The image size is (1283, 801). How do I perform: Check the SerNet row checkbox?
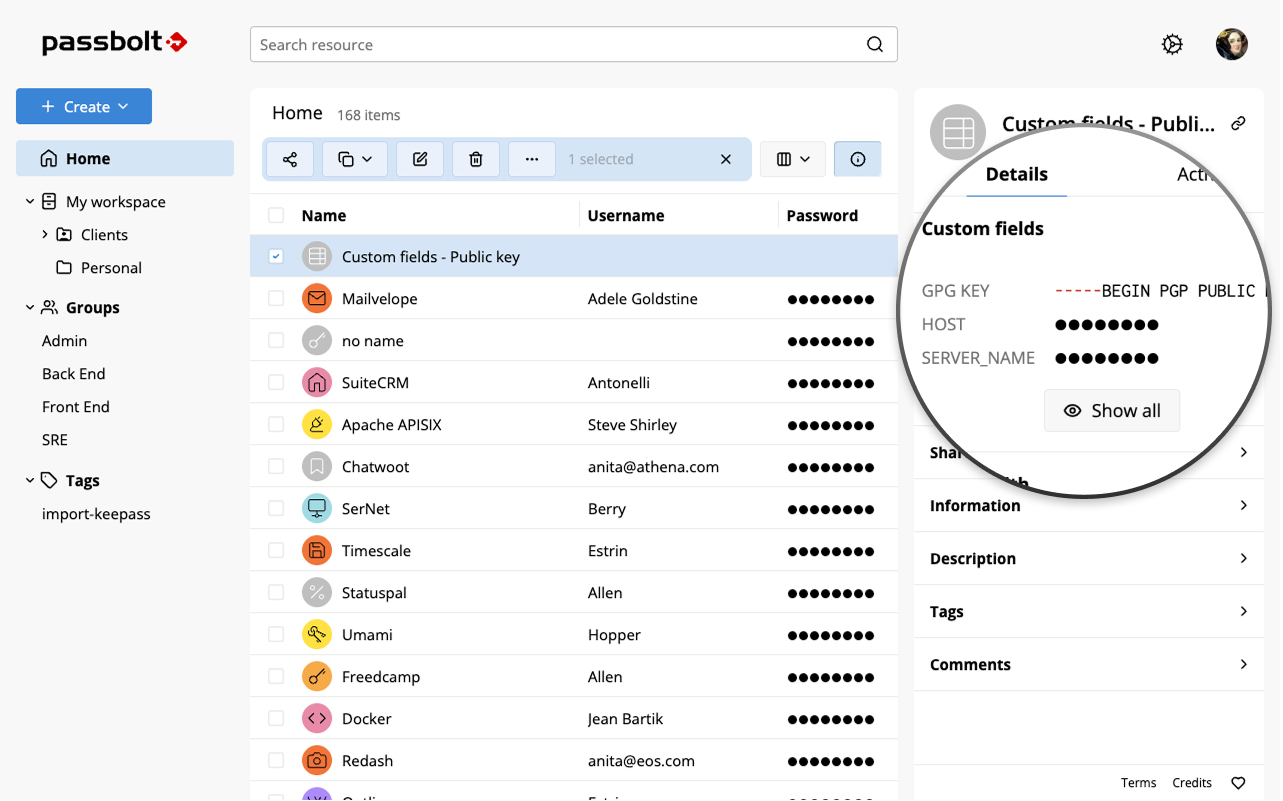click(276, 508)
